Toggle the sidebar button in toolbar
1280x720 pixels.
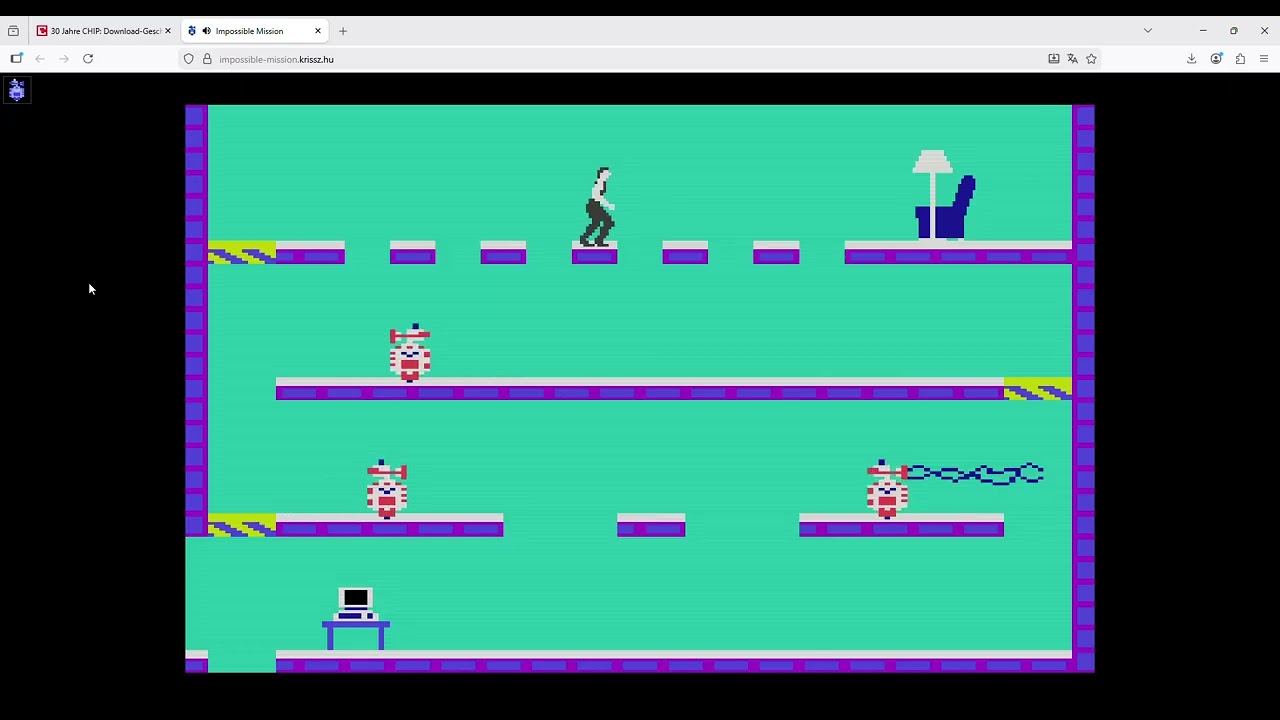click(x=16, y=59)
